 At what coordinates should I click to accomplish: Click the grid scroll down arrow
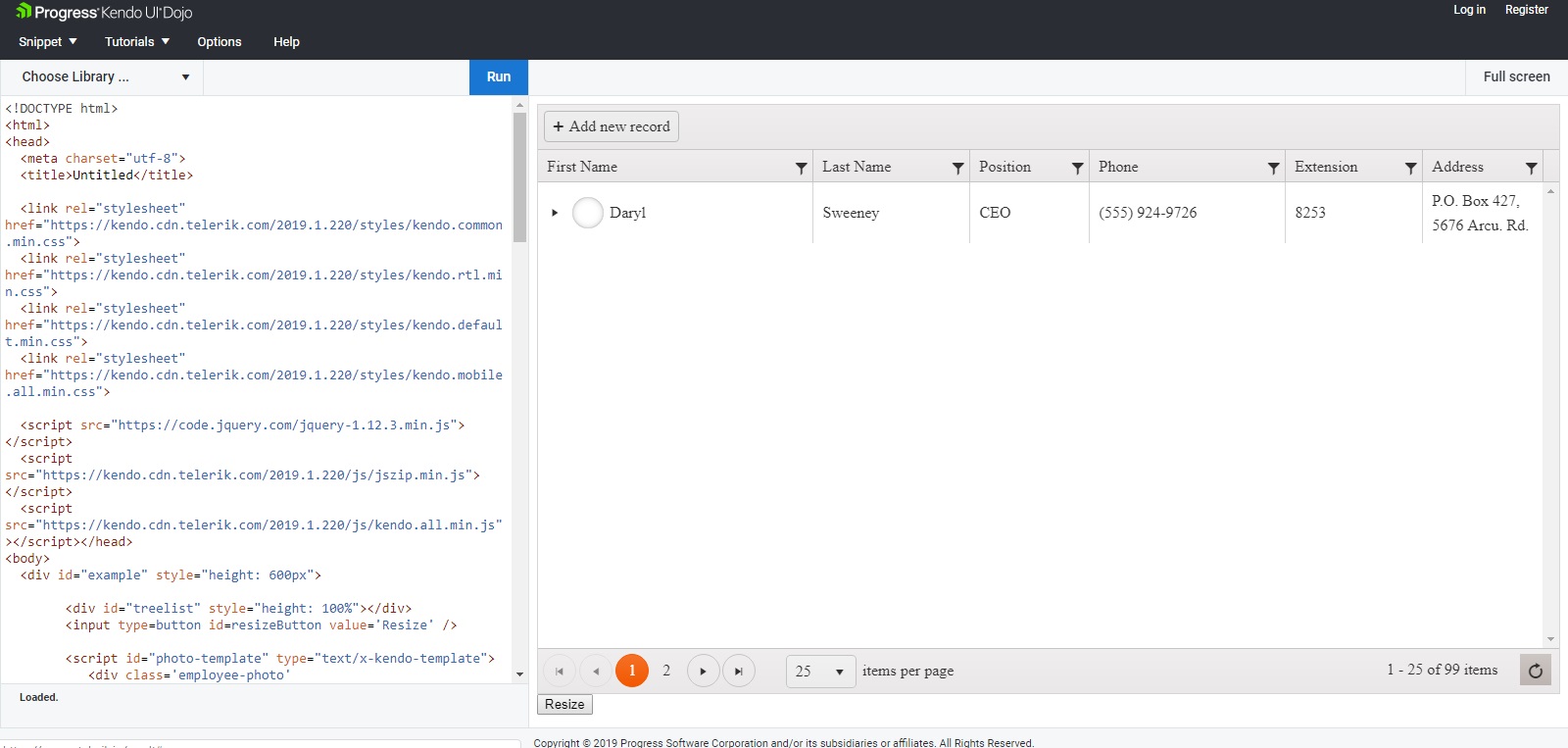(x=1550, y=639)
